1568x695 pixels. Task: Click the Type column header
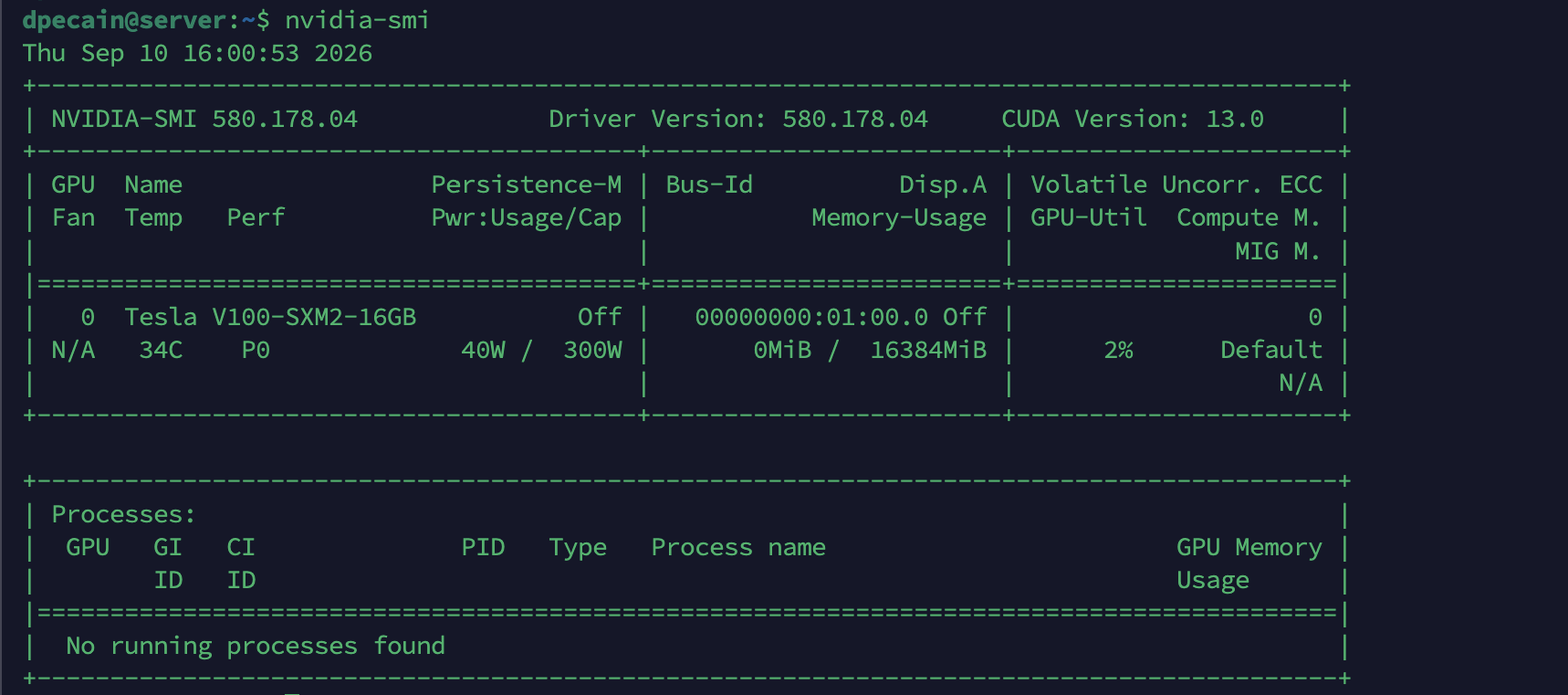[x=578, y=548]
